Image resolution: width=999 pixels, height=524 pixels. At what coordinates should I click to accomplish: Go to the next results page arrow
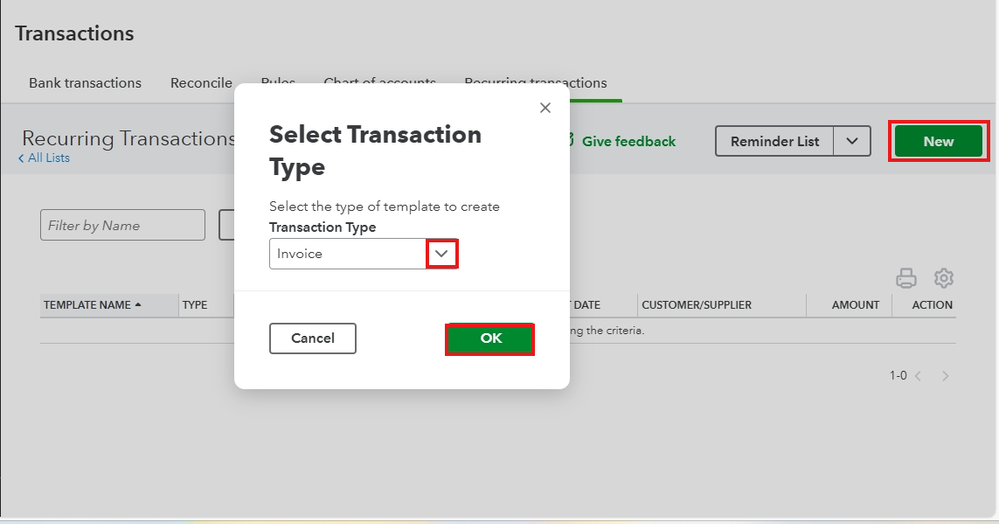(945, 376)
